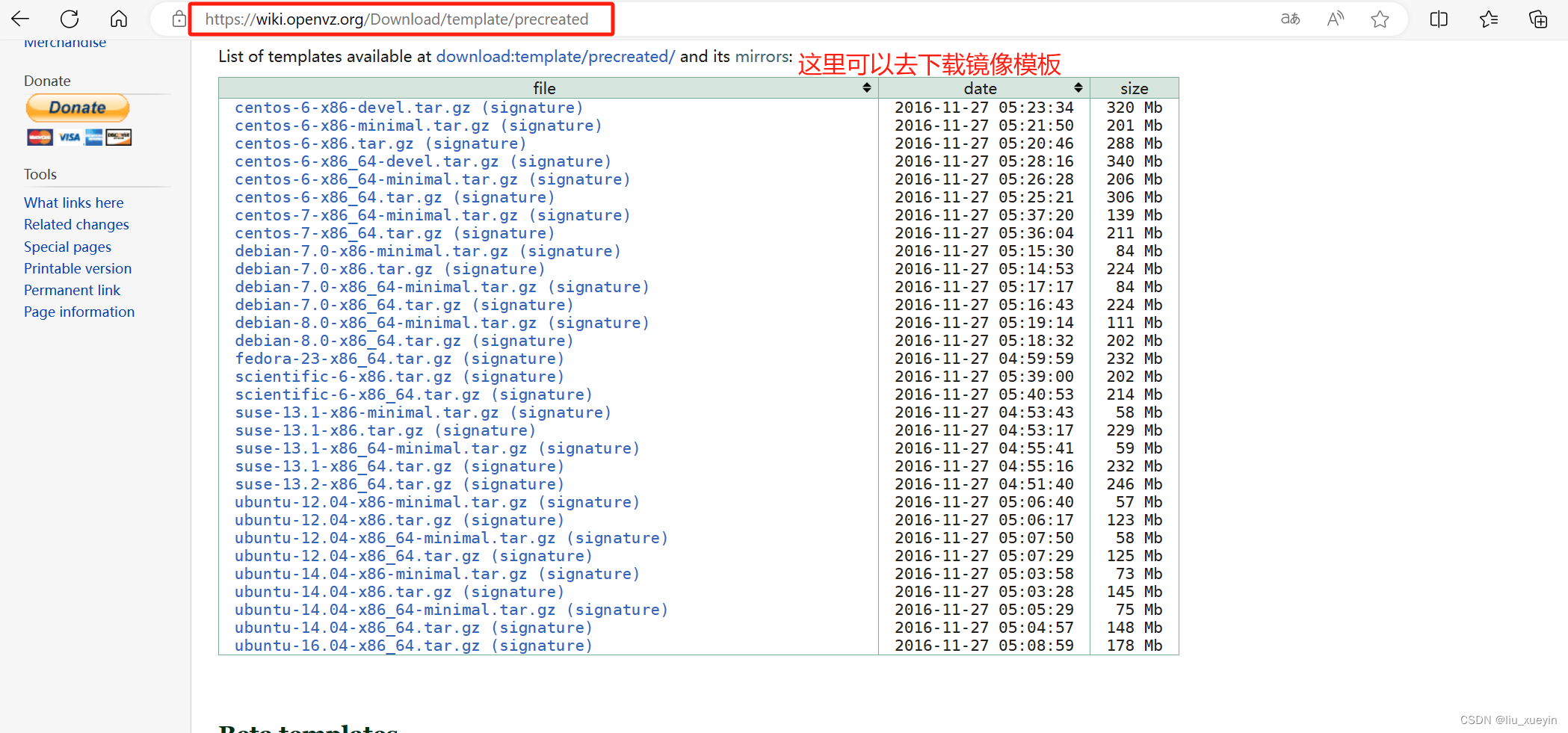Open signature for fedora-23-x86_64

(513, 359)
